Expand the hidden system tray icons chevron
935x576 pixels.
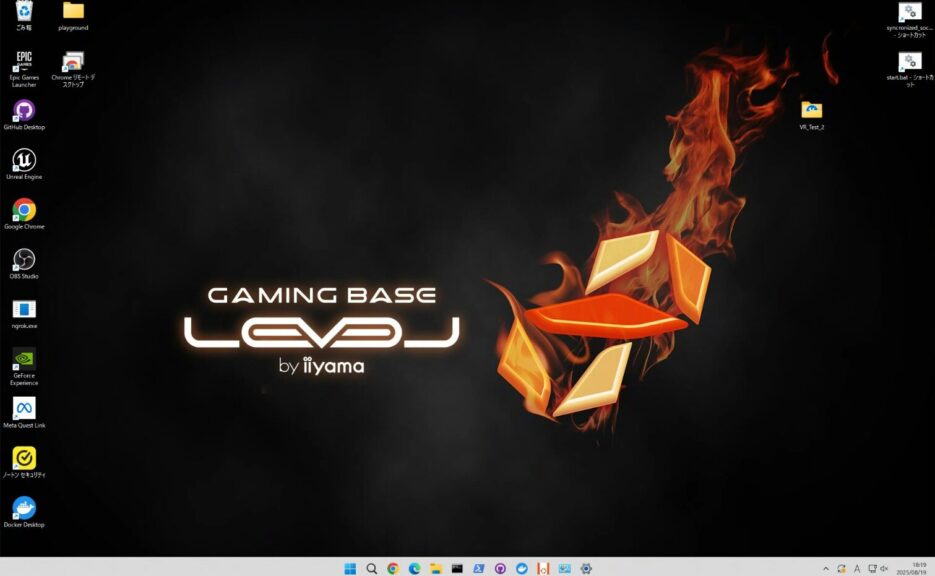pos(826,569)
